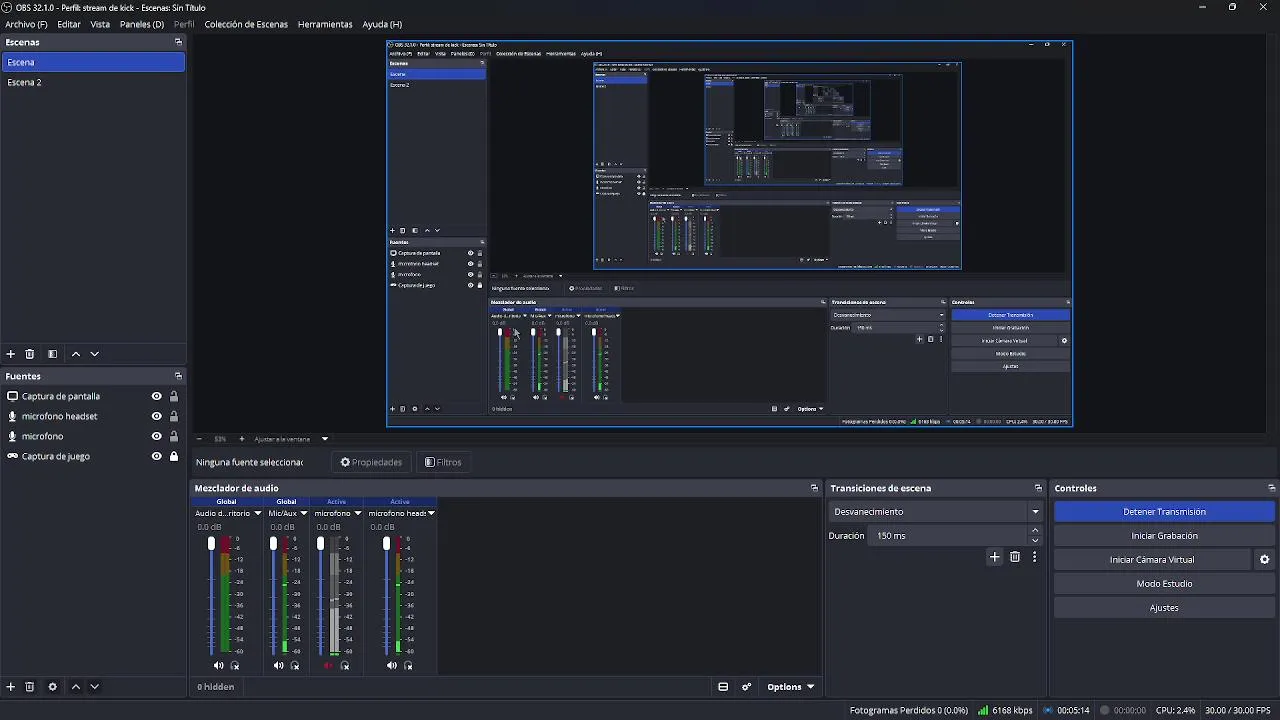Click the Filtros button
The width and height of the screenshot is (1280, 720).
[443, 462]
